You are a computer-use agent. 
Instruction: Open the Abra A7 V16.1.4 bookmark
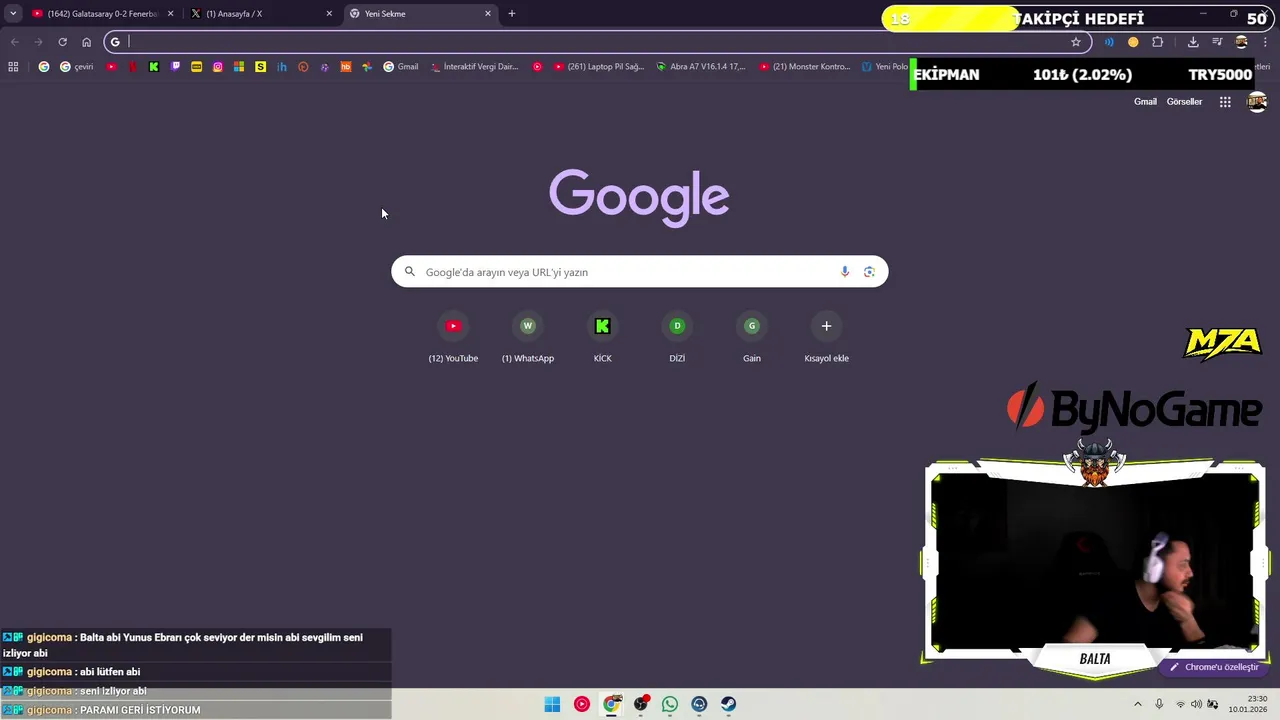[x=701, y=67]
